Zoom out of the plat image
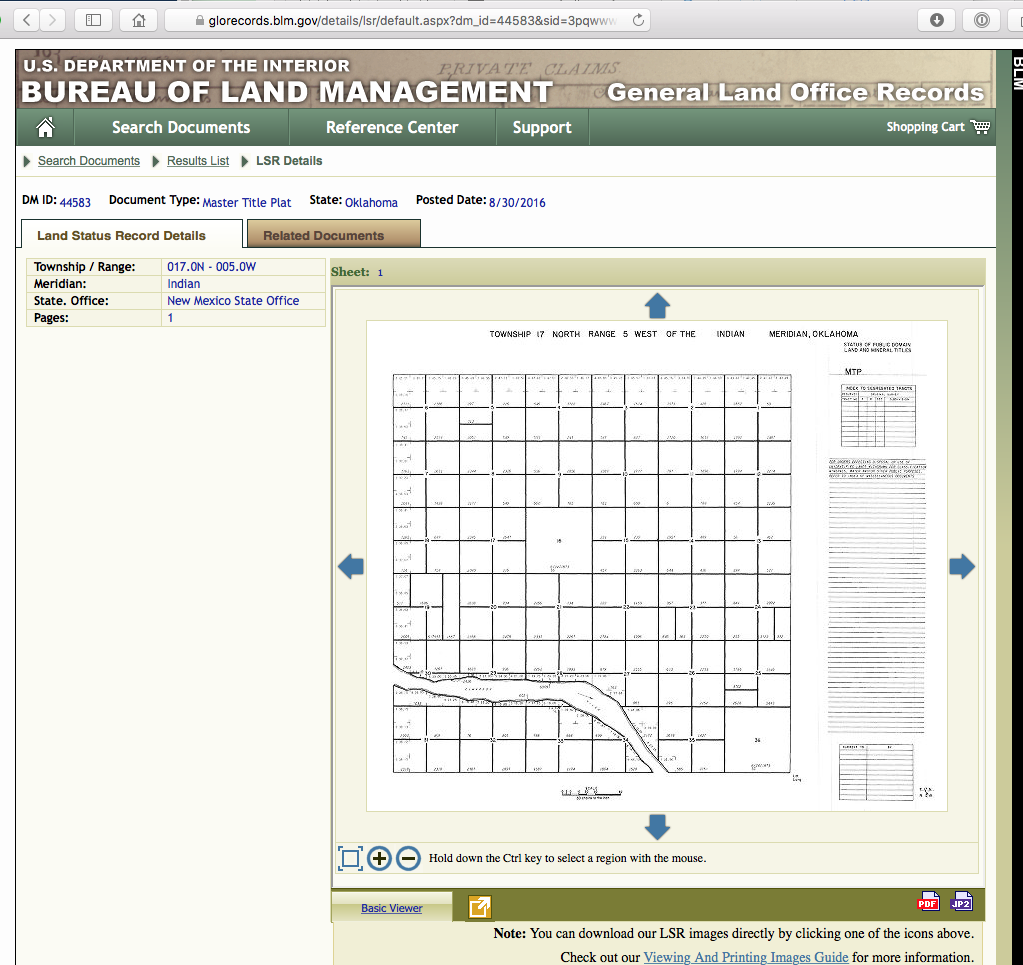The width and height of the screenshot is (1023, 965). [408, 858]
